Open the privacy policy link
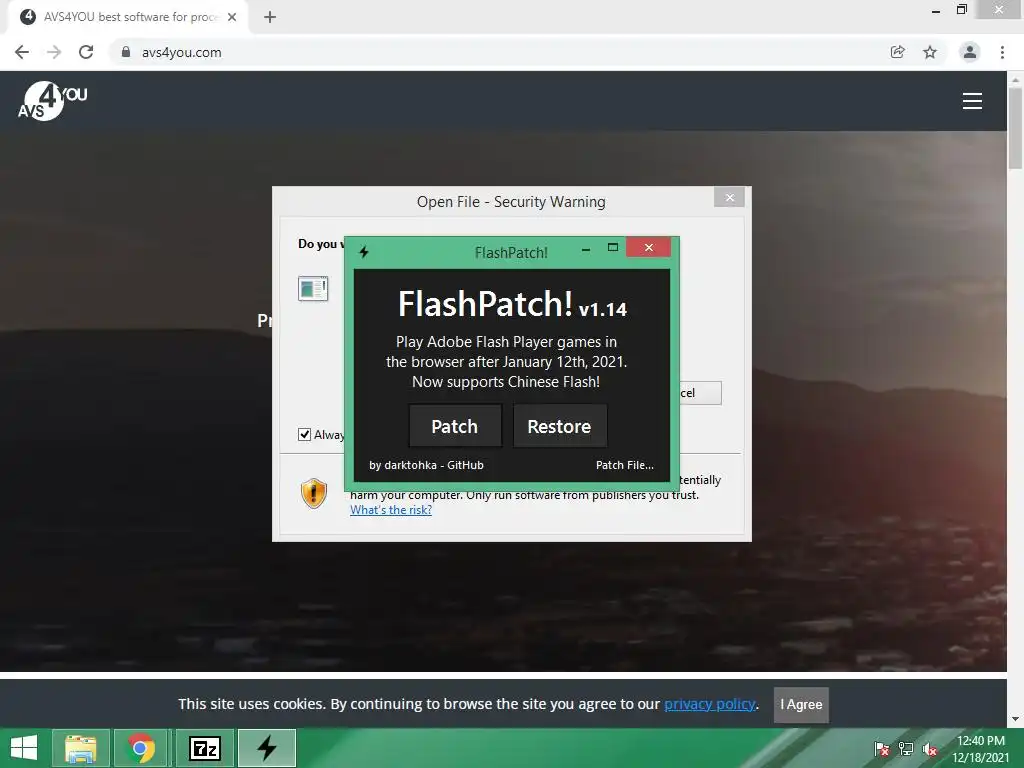The width and height of the screenshot is (1024, 768). click(710, 704)
